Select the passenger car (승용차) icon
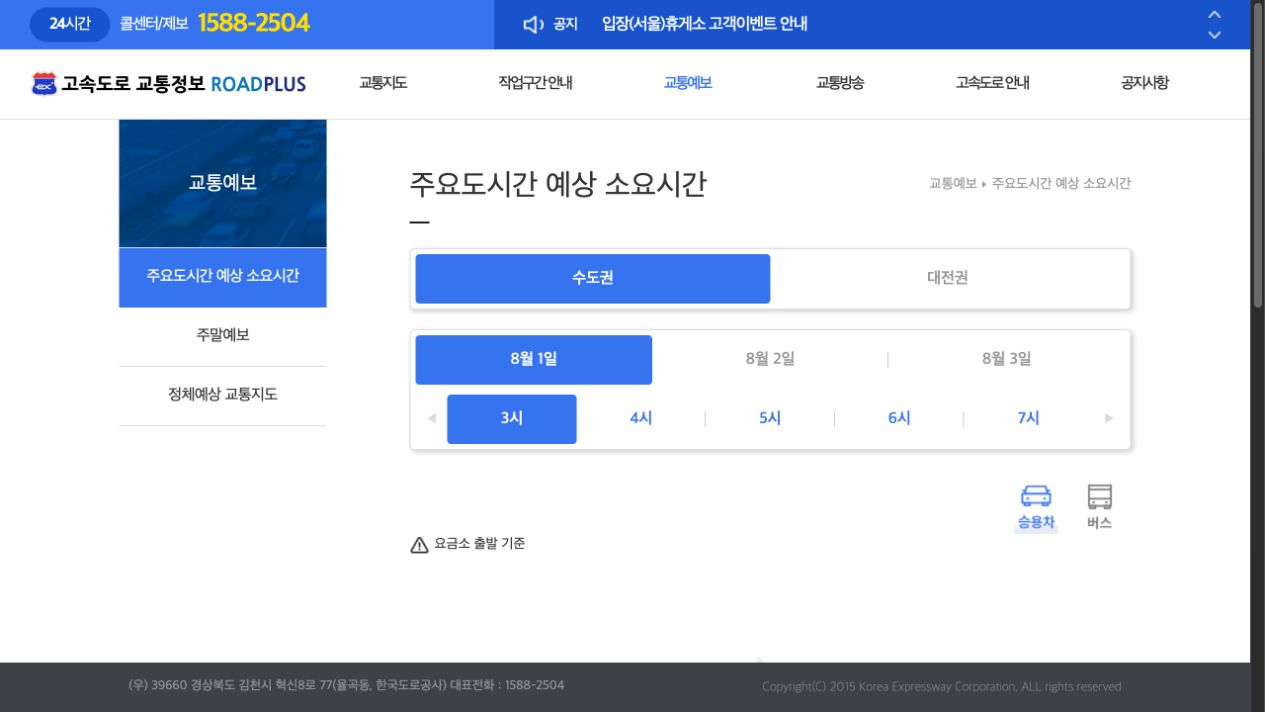The height and width of the screenshot is (712, 1265). [1036, 507]
